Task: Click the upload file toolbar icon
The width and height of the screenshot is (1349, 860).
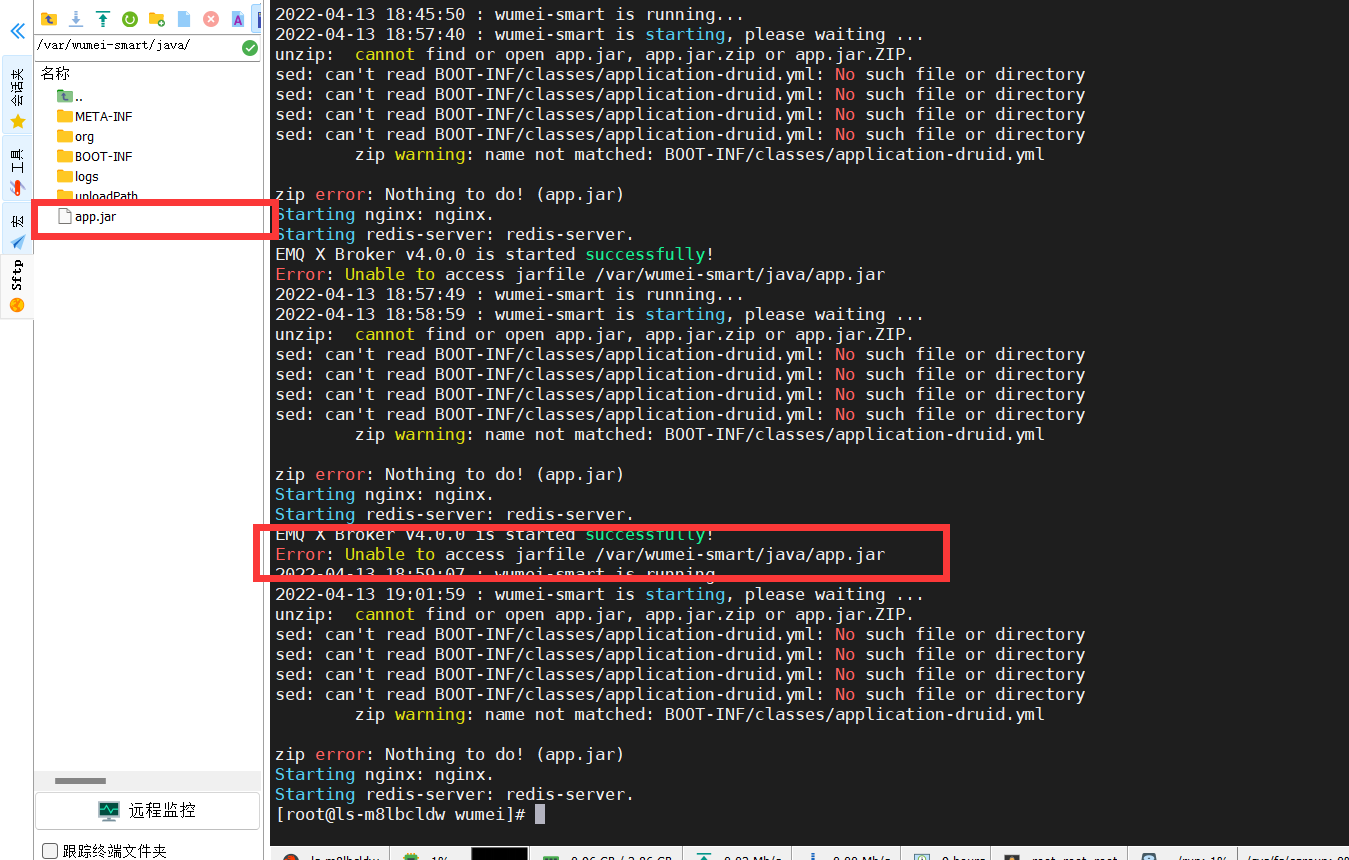Action: pyautogui.click(x=103, y=18)
